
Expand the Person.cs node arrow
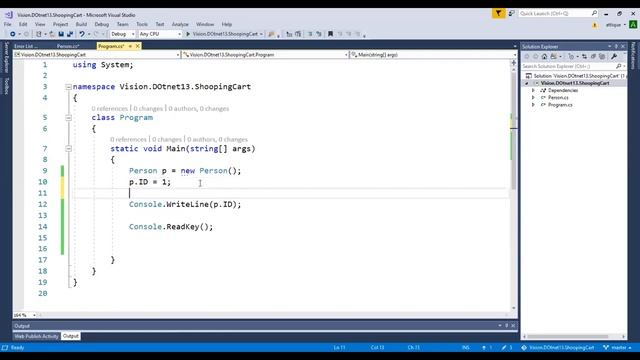(x=533, y=98)
